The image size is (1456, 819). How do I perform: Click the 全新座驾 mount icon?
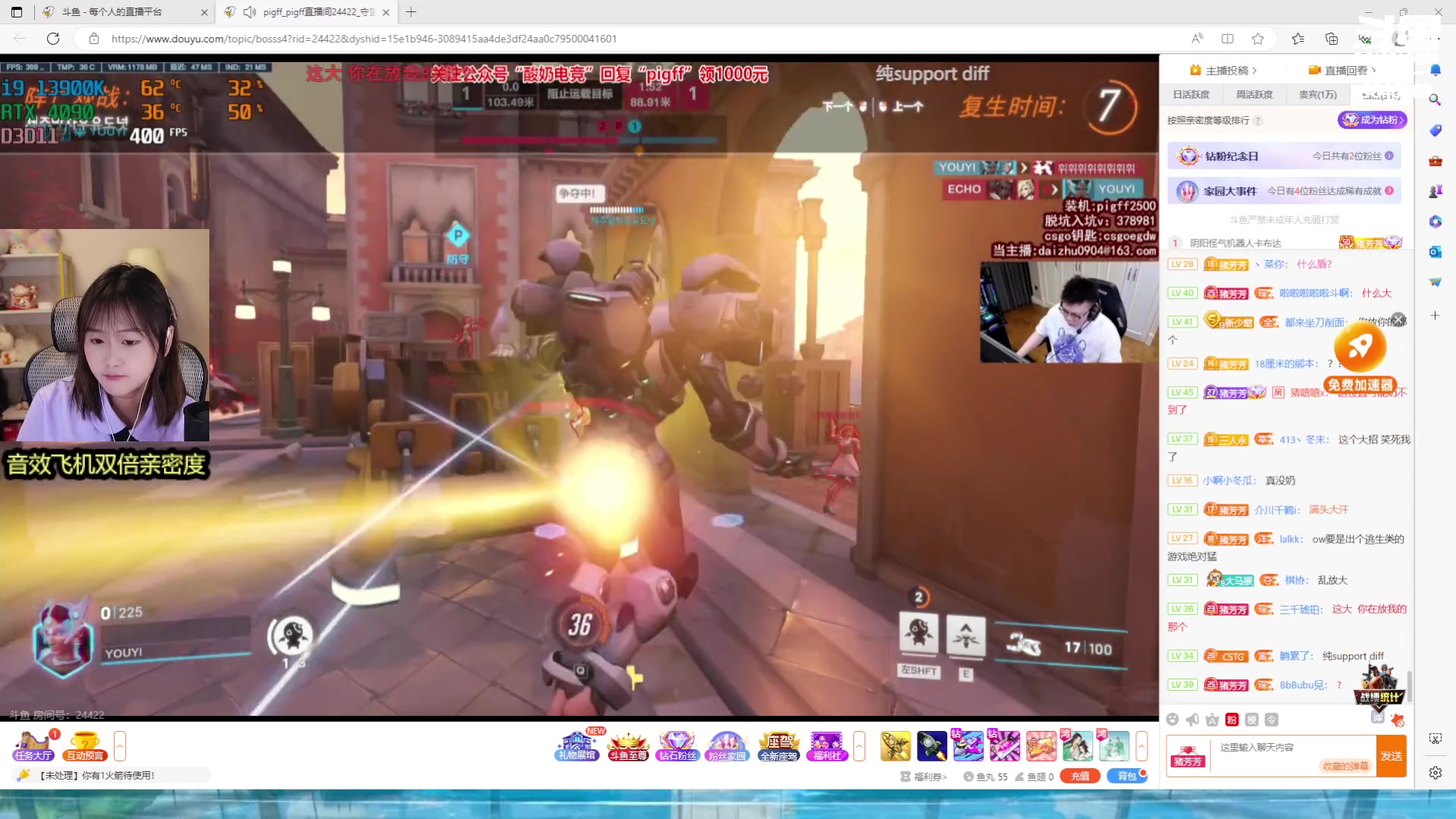(x=778, y=745)
